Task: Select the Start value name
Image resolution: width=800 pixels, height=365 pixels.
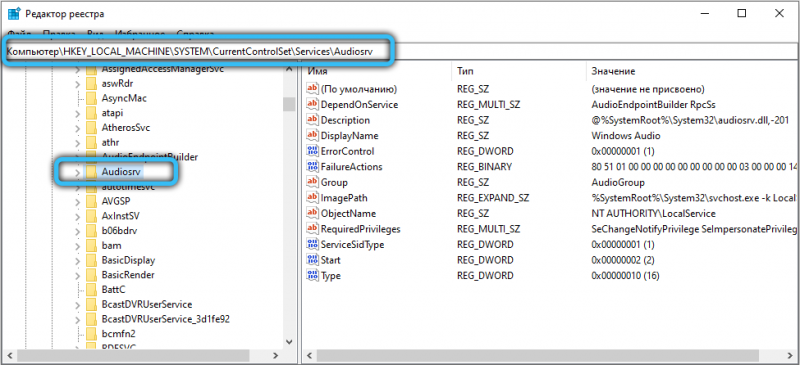Action: [331, 260]
